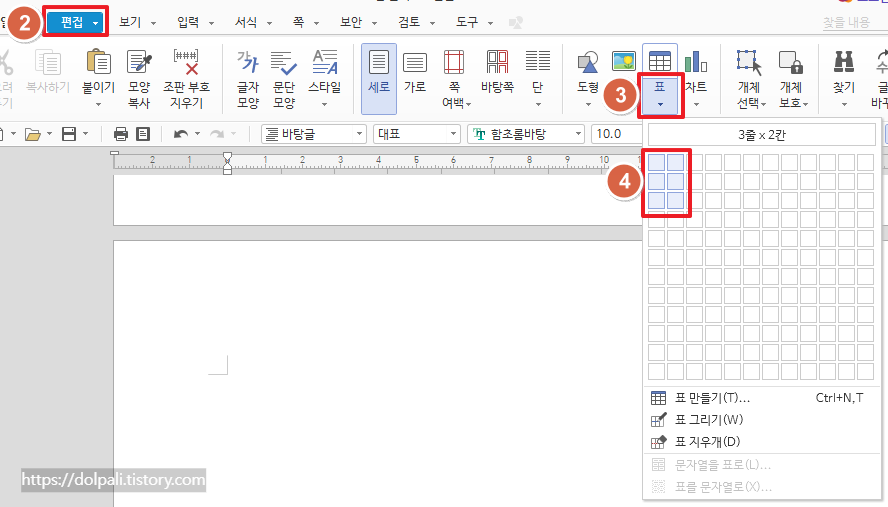Expand the open-file dropdown arrow
Screen dimensions: 888x507
(49, 134)
